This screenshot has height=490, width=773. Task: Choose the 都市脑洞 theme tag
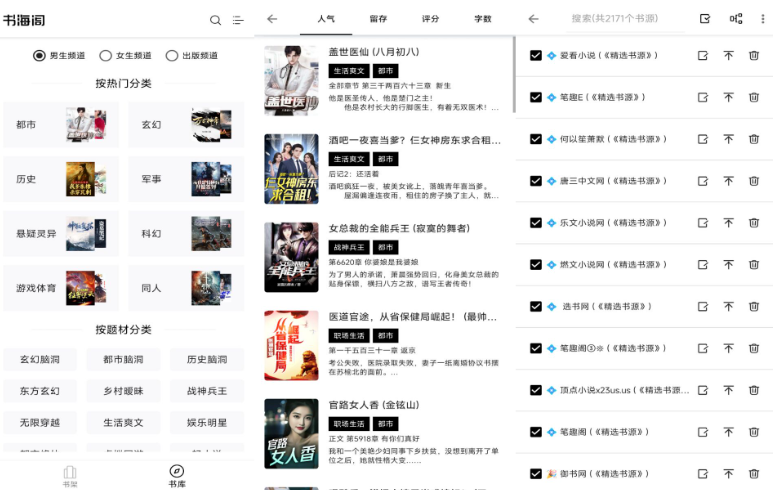[123, 359]
